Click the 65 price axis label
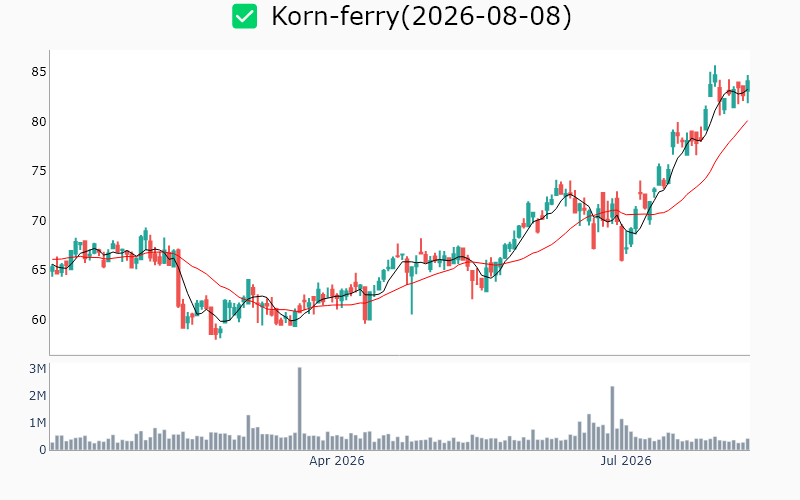Screen dimensions: 800x500 click(x=39, y=270)
